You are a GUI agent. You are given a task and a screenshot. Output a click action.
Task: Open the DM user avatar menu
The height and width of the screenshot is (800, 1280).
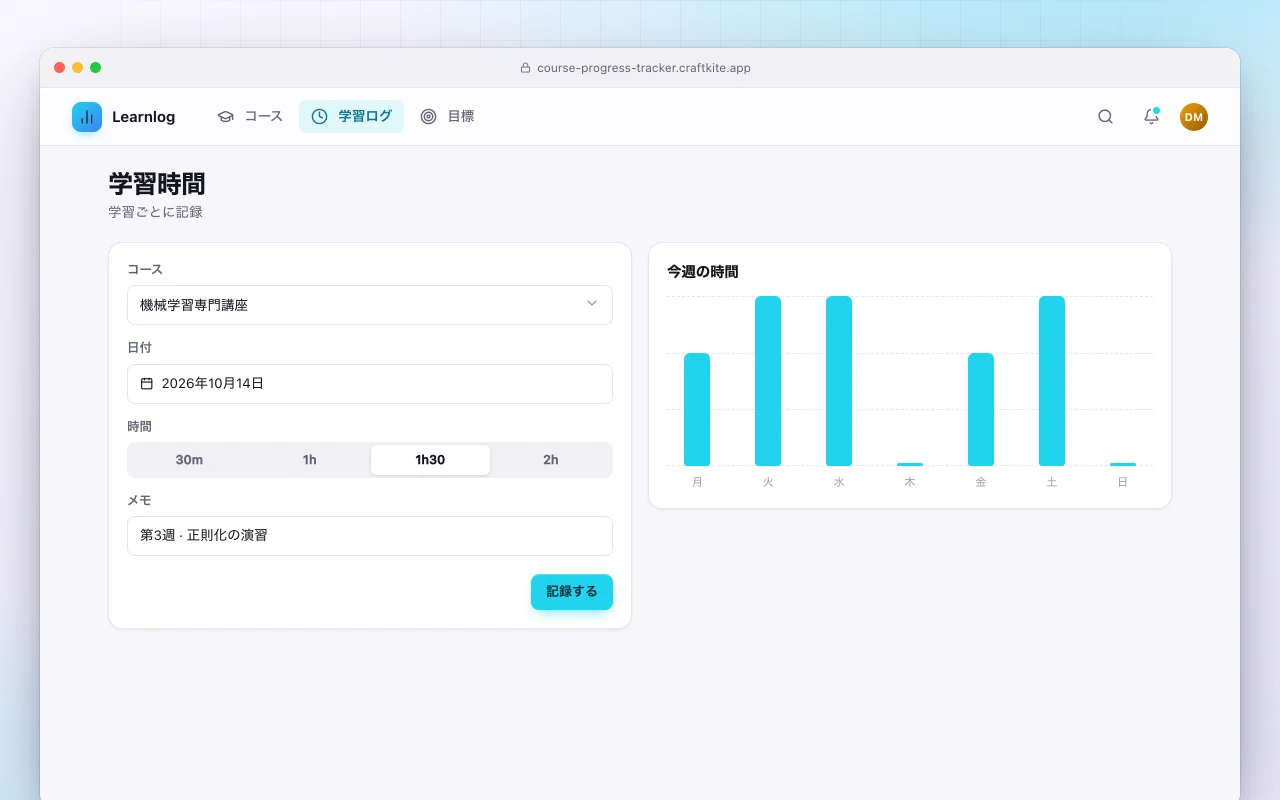click(x=1194, y=117)
